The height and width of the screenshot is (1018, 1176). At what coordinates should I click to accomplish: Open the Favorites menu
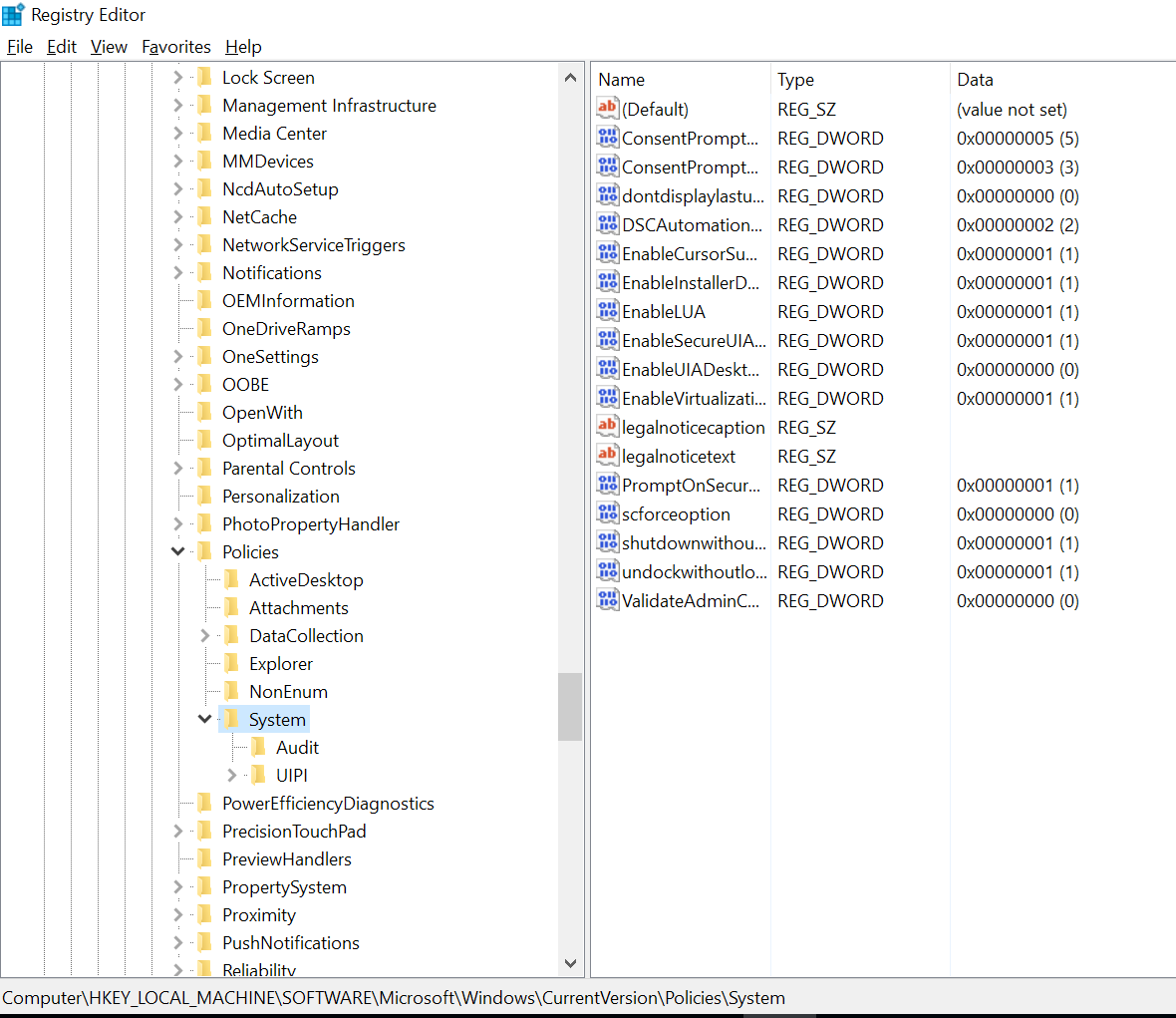pos(176,47)
